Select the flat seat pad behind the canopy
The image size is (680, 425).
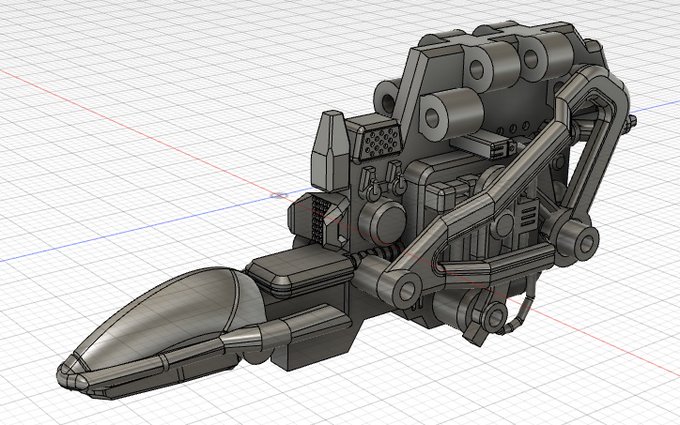300,271
